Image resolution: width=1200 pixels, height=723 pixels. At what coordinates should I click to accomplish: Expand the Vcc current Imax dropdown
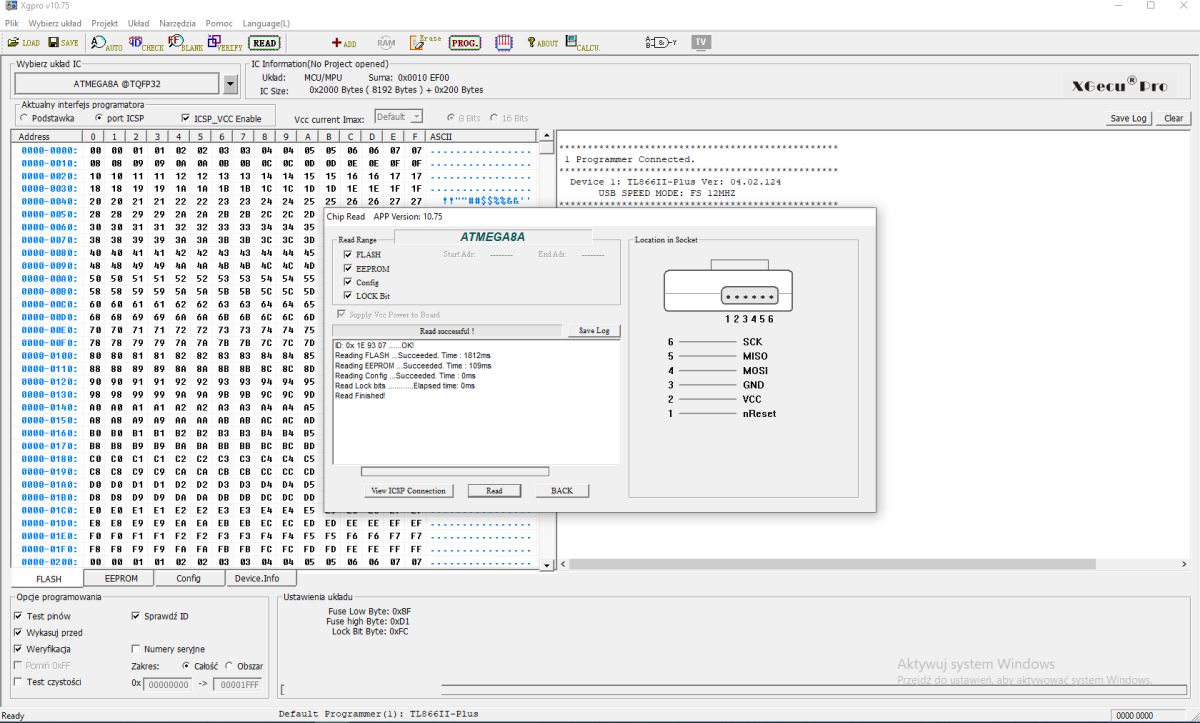point(416,117)
